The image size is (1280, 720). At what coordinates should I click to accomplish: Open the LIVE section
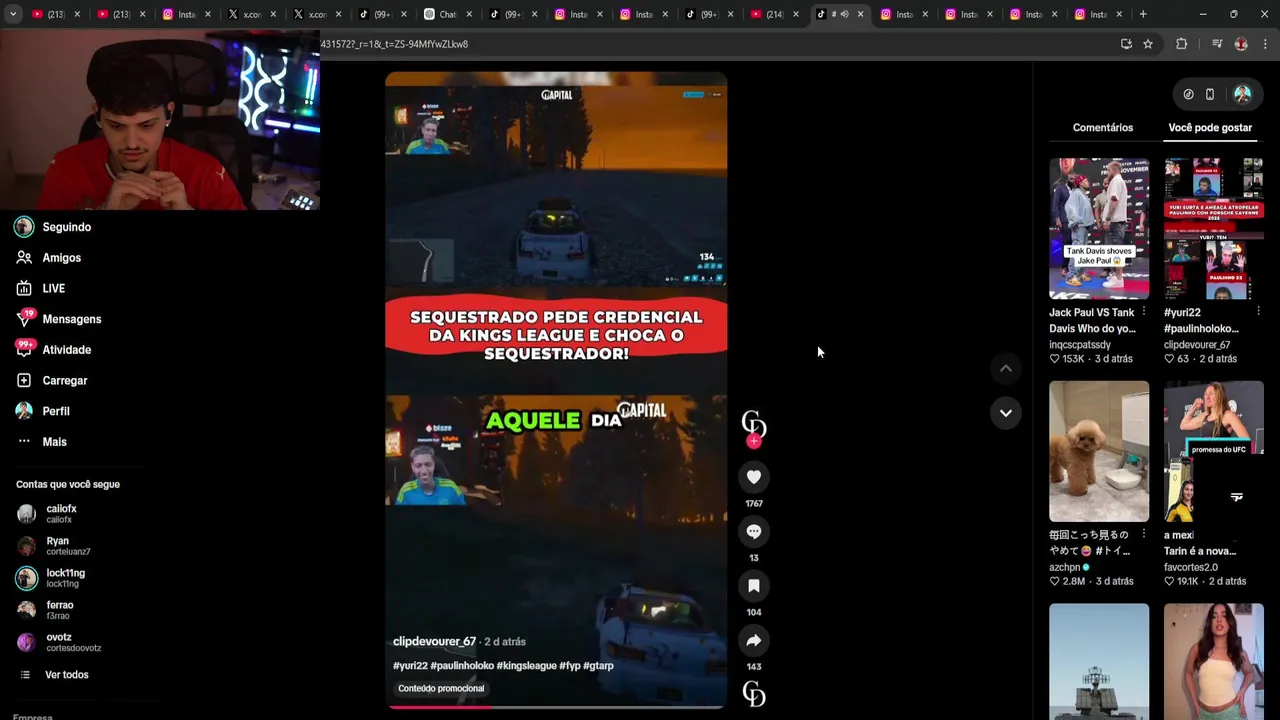41,289
